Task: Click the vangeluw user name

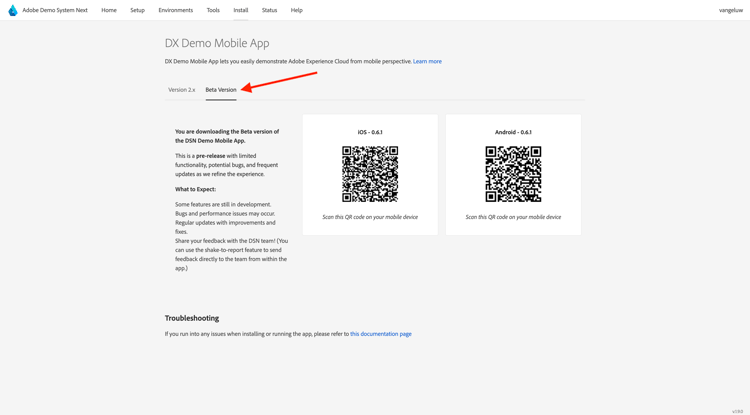Action: click(x=731, y=10)
